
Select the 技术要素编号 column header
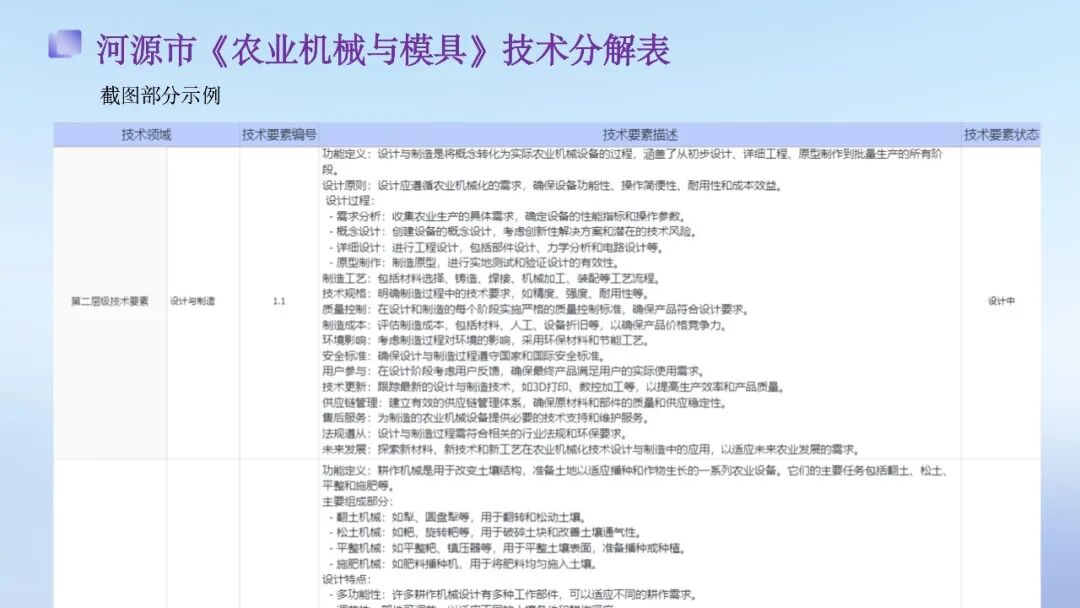pyautogui.click(x=279, y=135)
